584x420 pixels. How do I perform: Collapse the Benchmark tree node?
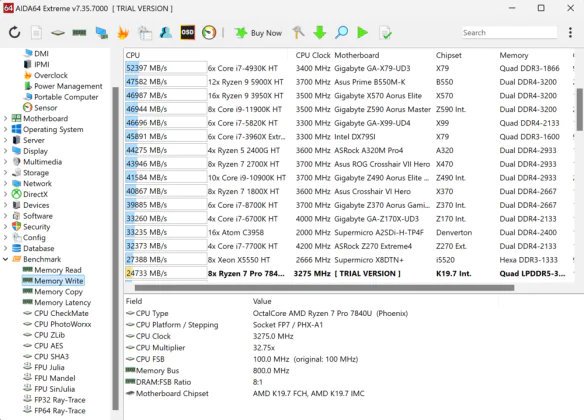[5, 259]
